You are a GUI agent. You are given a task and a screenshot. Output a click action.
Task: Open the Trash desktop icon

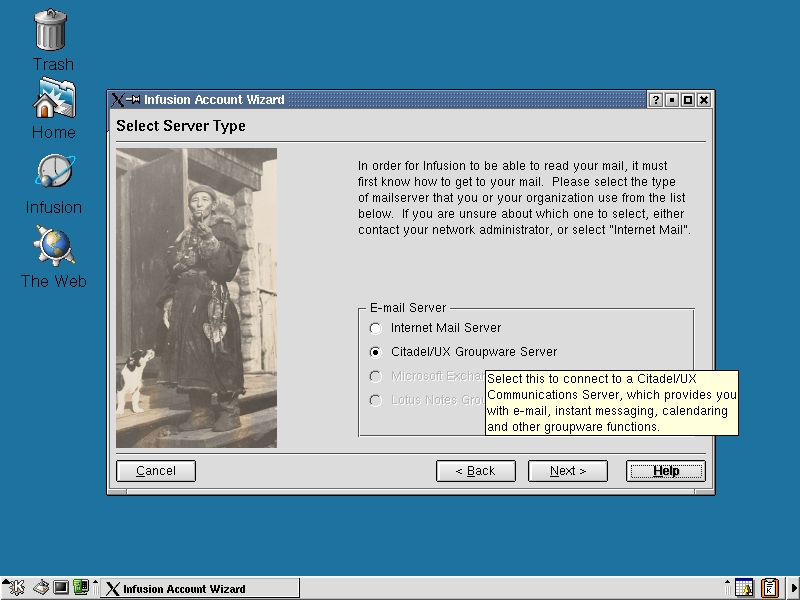(51, 31)
